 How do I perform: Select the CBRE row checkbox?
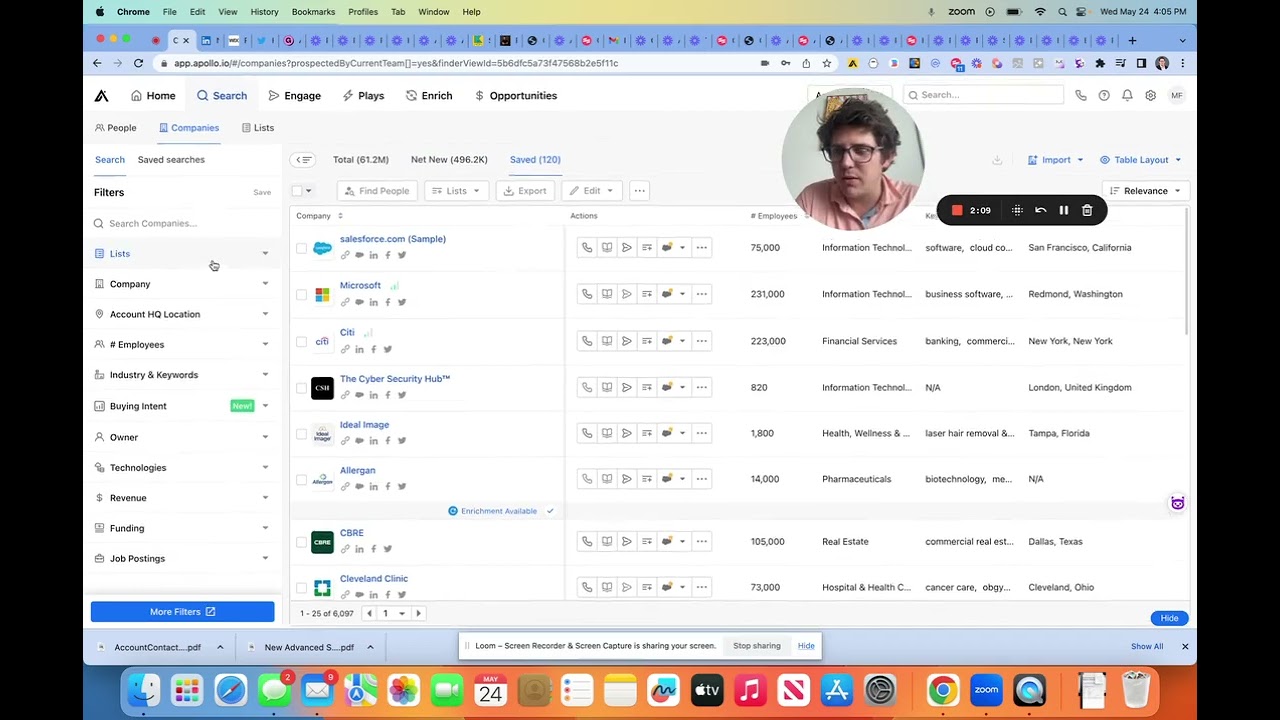pyautogui.click(x=301, y=542)
